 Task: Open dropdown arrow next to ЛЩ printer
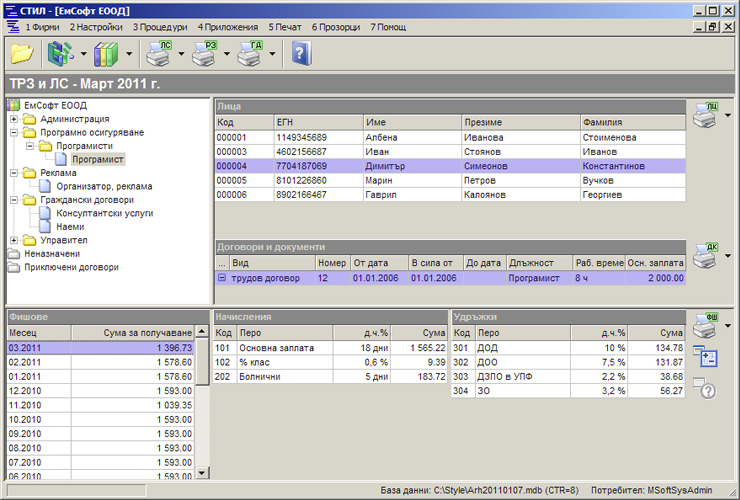tap(728, 115)
